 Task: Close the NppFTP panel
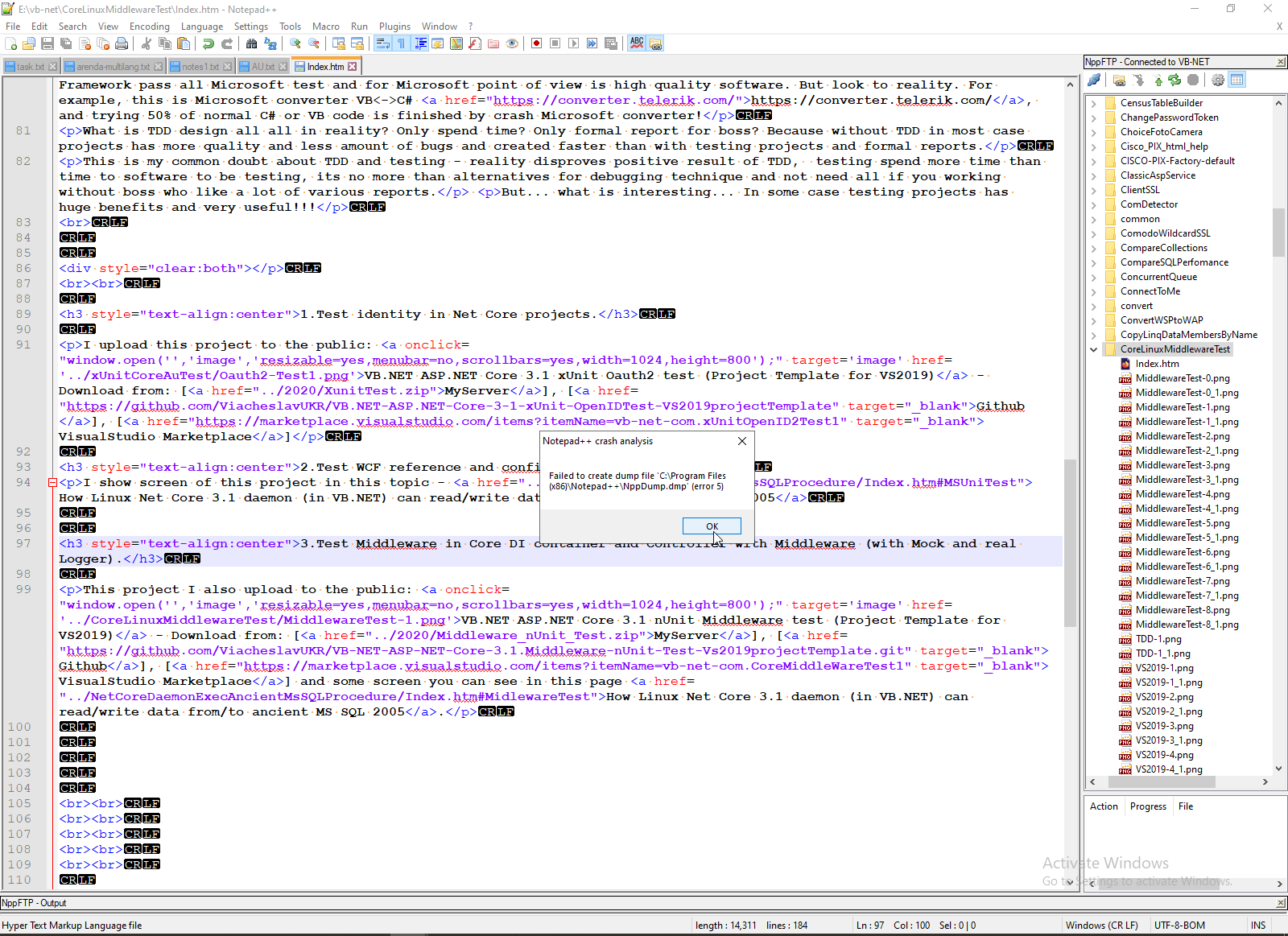pyautogui.click(x=1281, y=62)
